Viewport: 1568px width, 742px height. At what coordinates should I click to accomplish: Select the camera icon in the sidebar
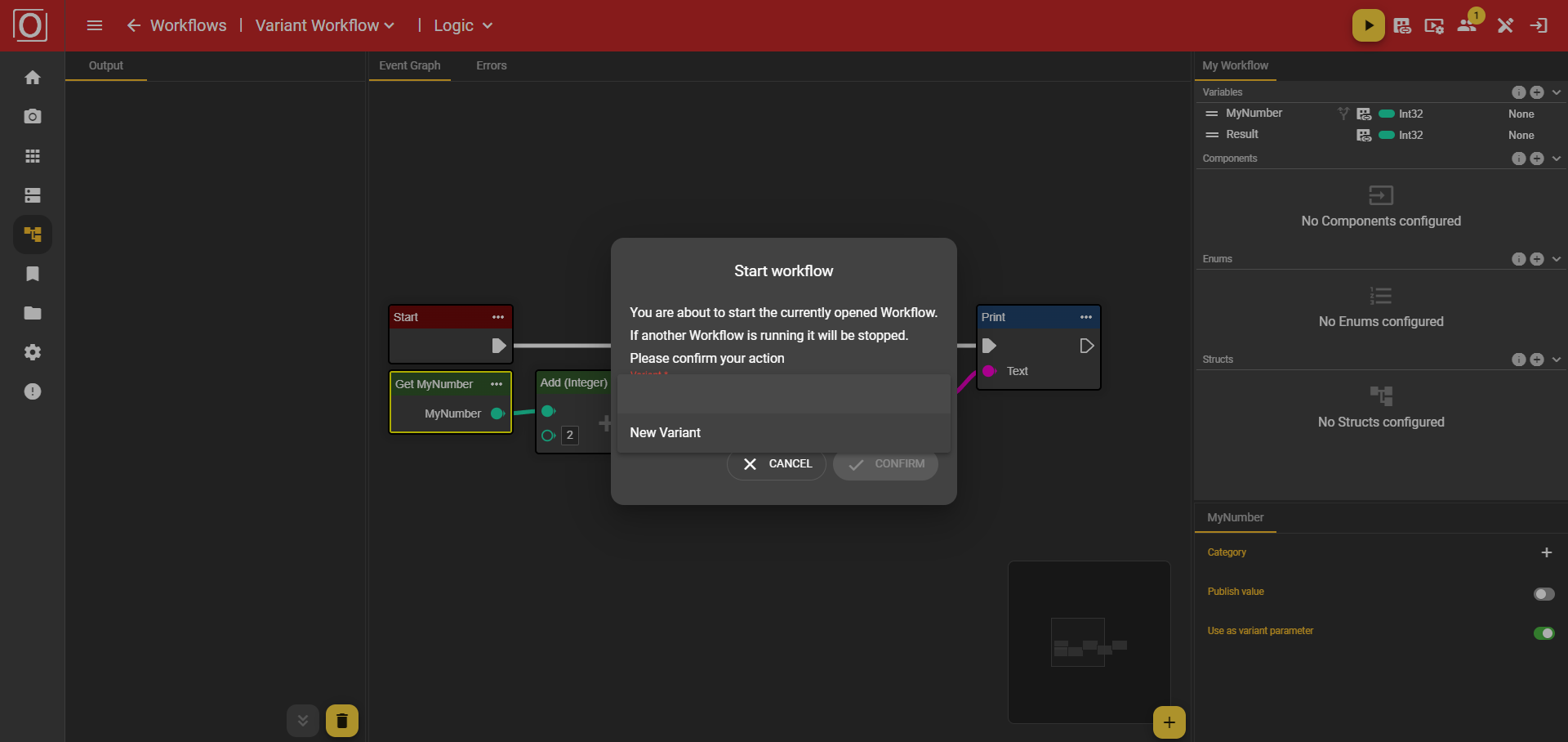(33, 116)
